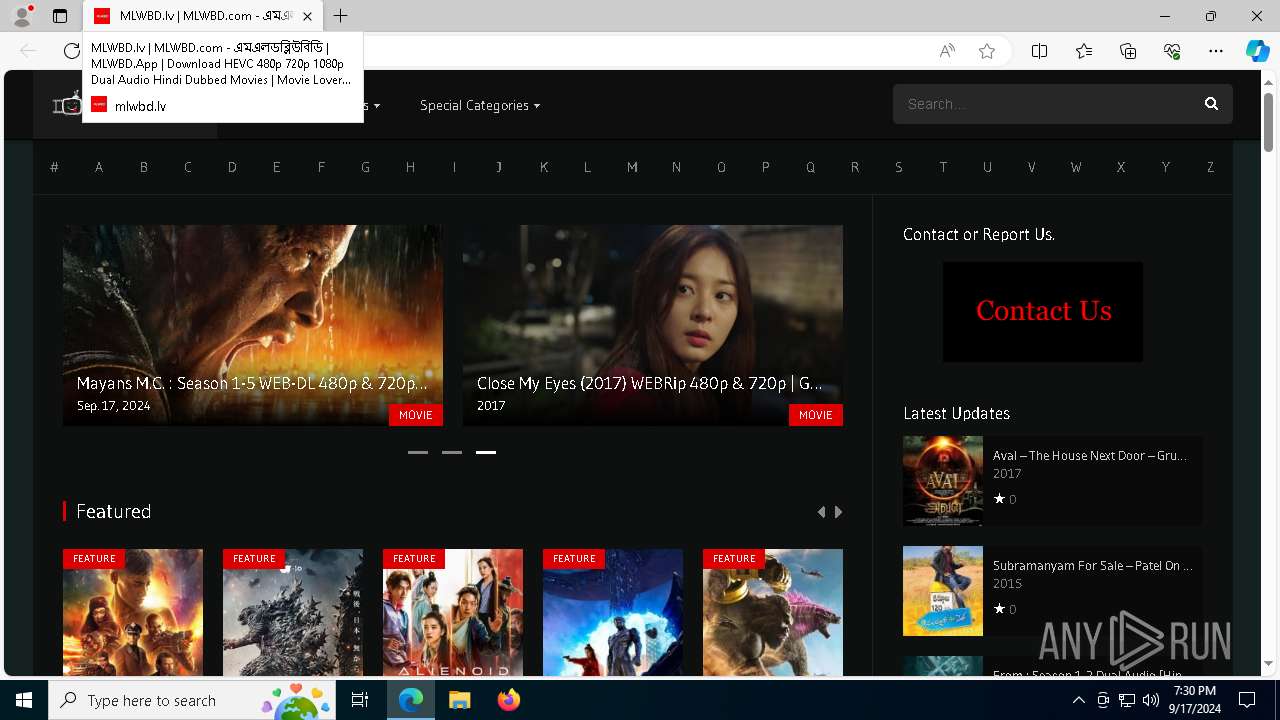Open the Edge profile icon
Viewport: 1280px width, 720px height.
pyautogui.click(x=22, y=16)
